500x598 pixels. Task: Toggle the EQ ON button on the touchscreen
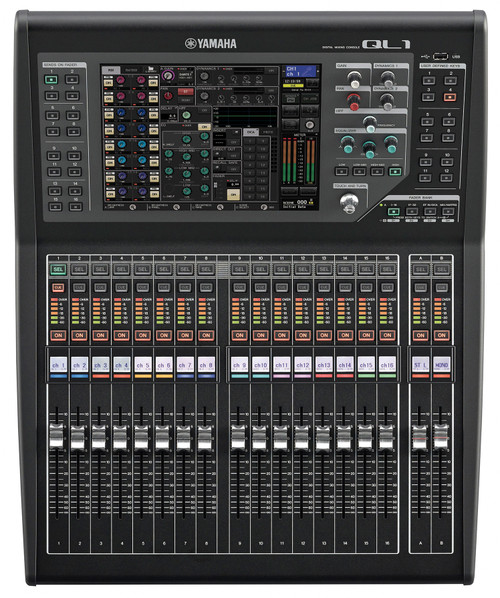pyautogui.click(x=205, y=126)
